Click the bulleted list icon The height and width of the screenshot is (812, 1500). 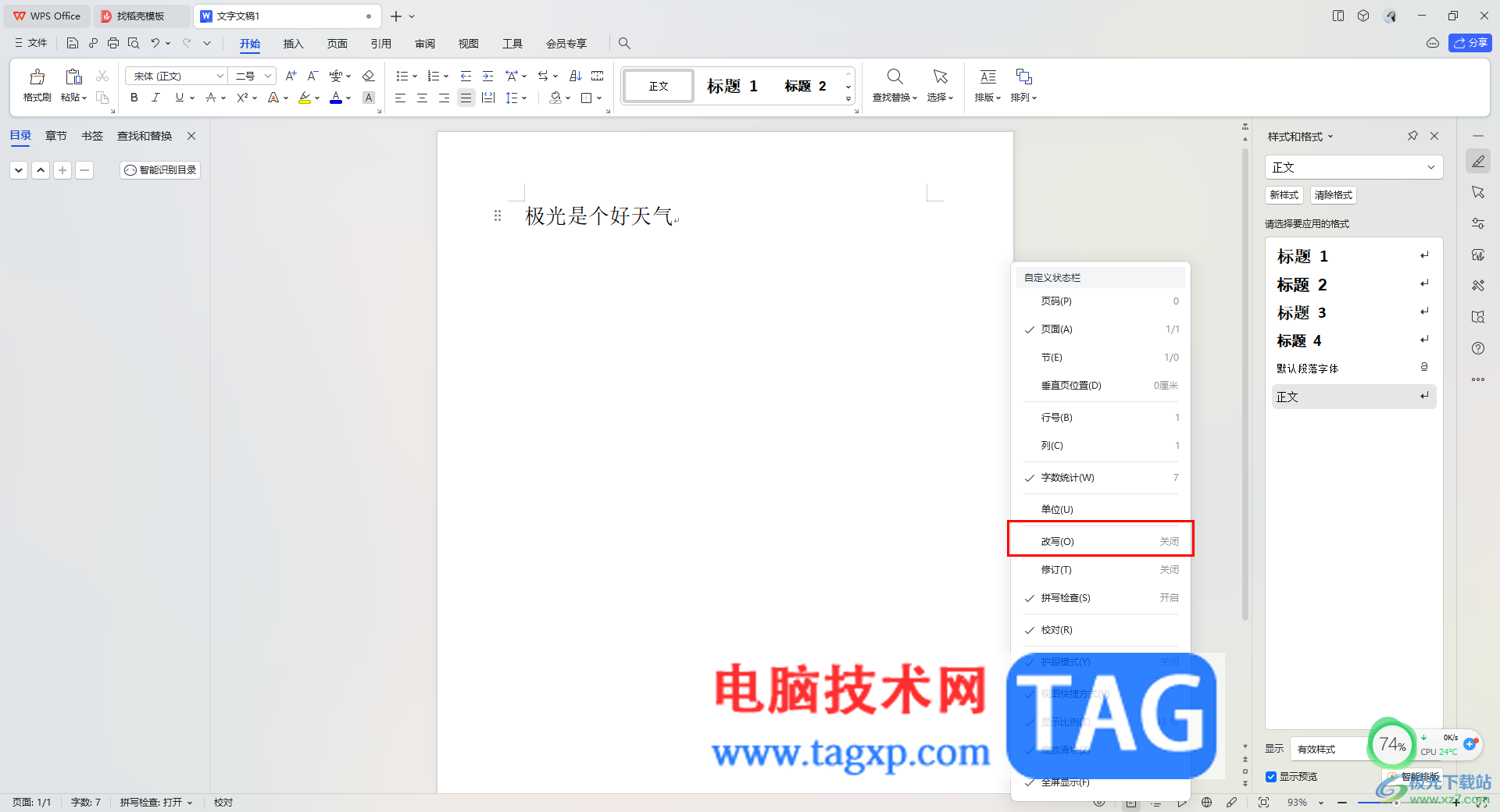click(402, 76)
